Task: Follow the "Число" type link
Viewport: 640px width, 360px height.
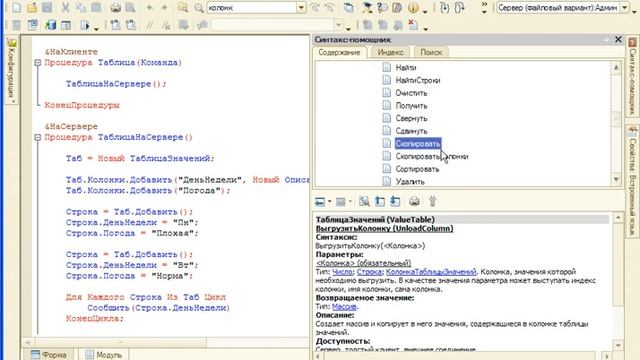Action: coord(342,272)
